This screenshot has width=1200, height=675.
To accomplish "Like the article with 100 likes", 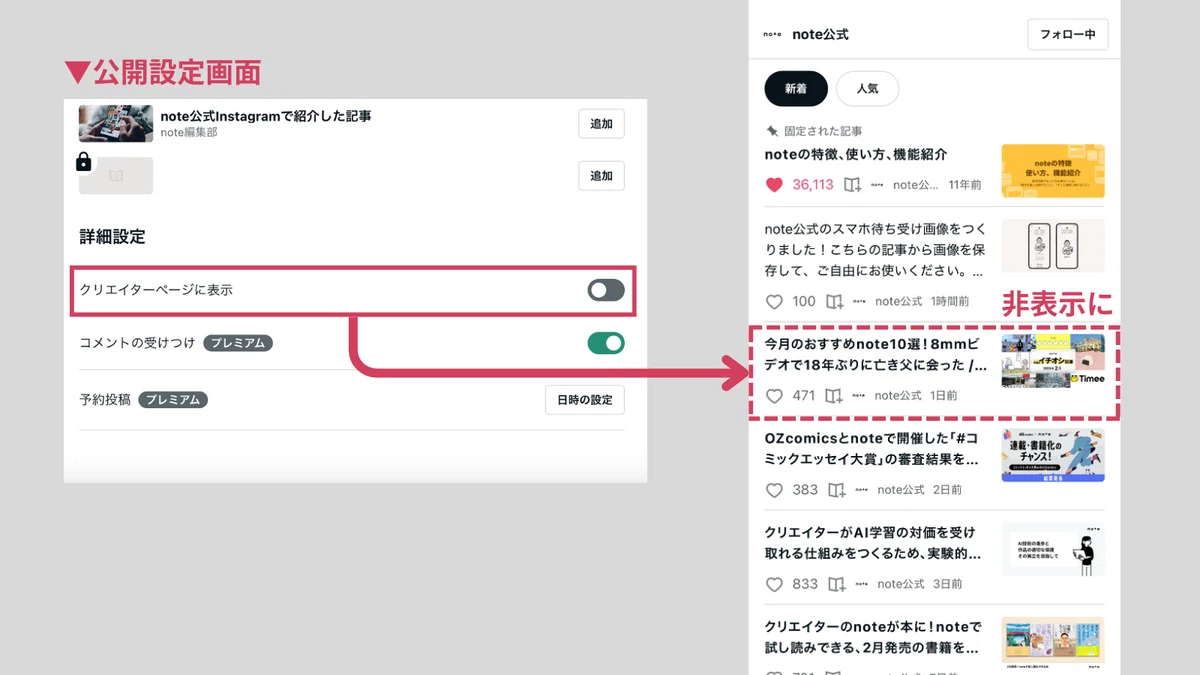I will (774, 301).
